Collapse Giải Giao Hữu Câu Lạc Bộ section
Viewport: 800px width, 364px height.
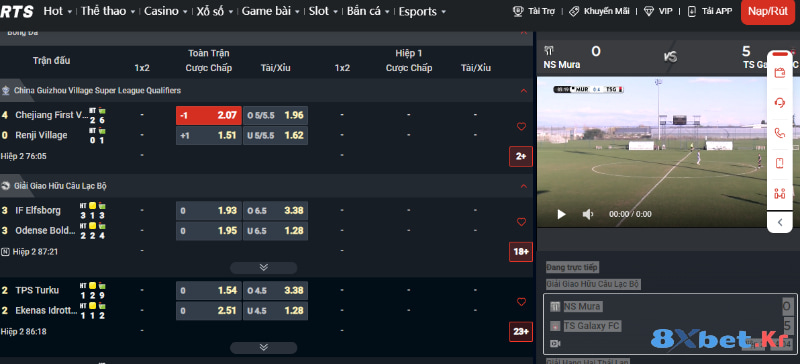(x=523, y=186)
